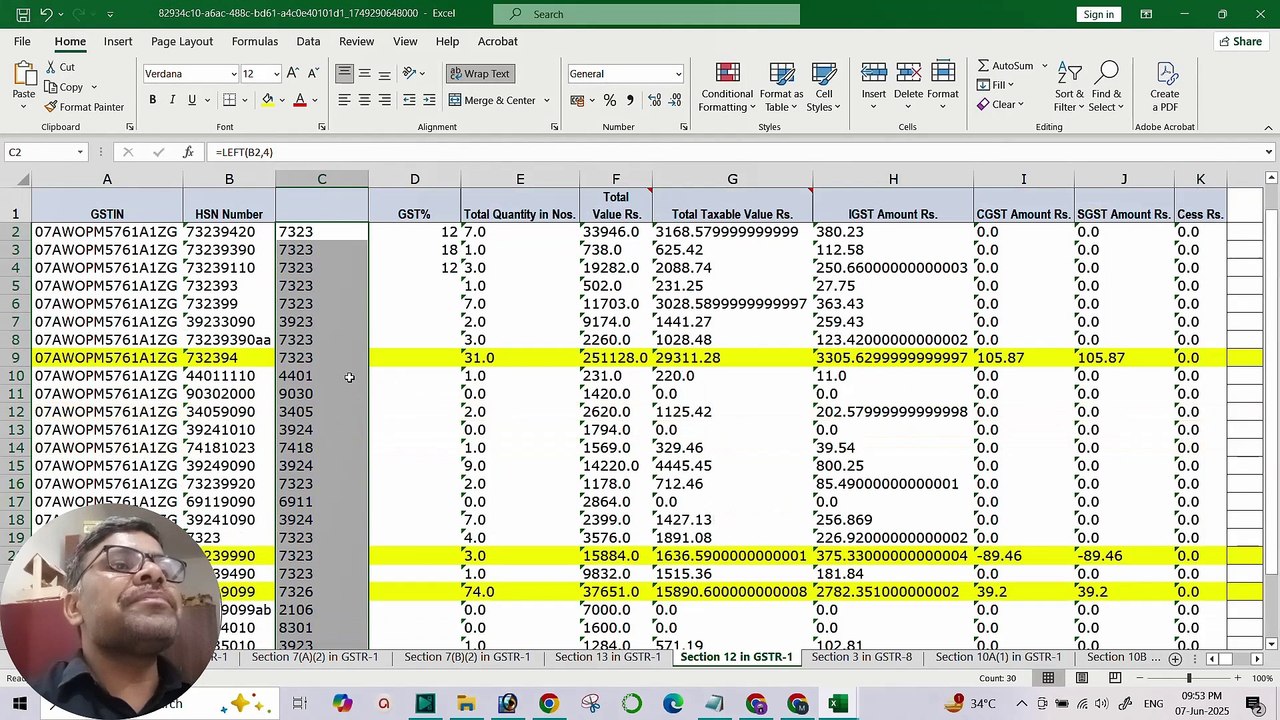Viewport: 1280px width, 720px height.
Task: Open the Page Layout tab
Action: [x=182, y=41]
